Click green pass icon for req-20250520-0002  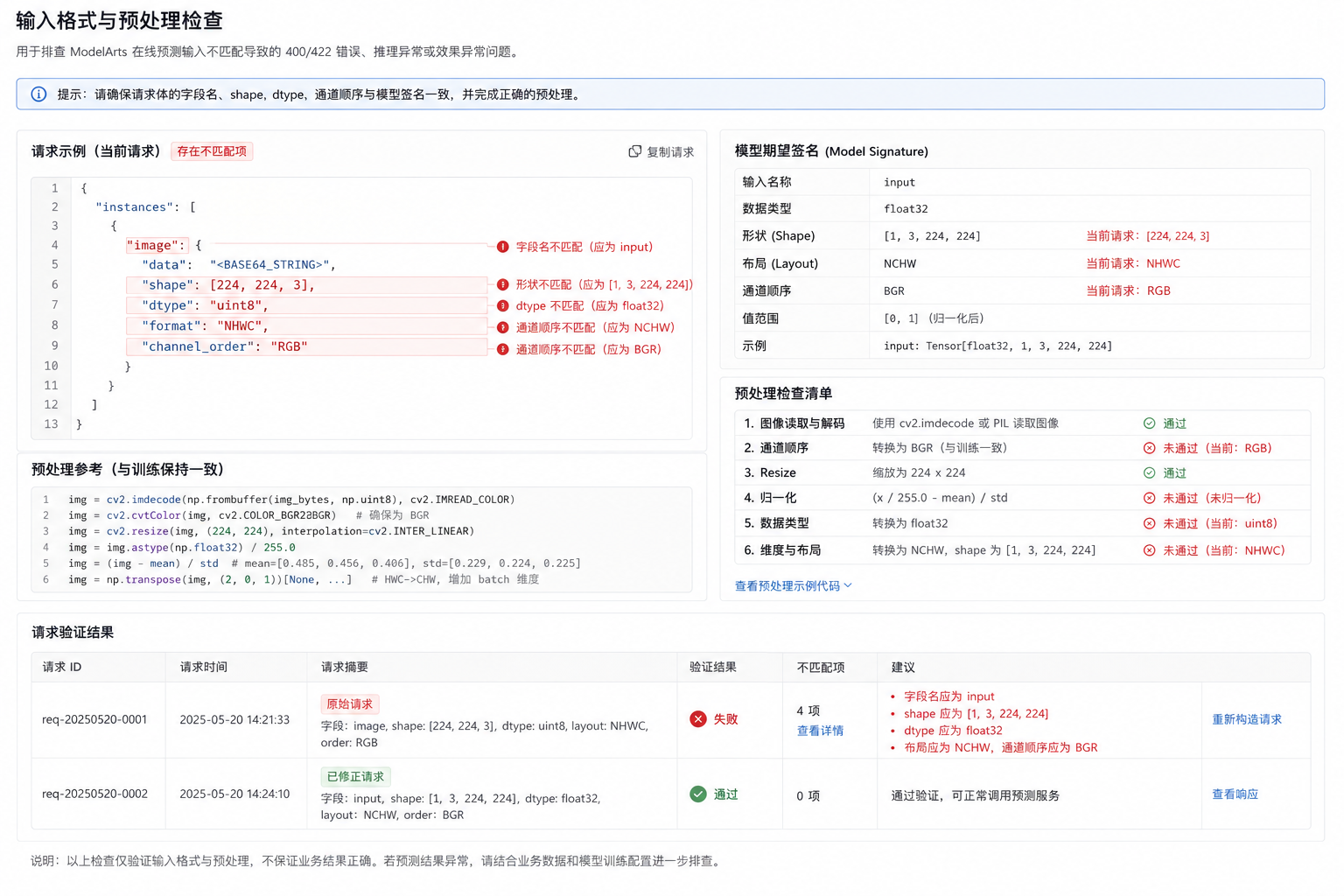point(698,794)
